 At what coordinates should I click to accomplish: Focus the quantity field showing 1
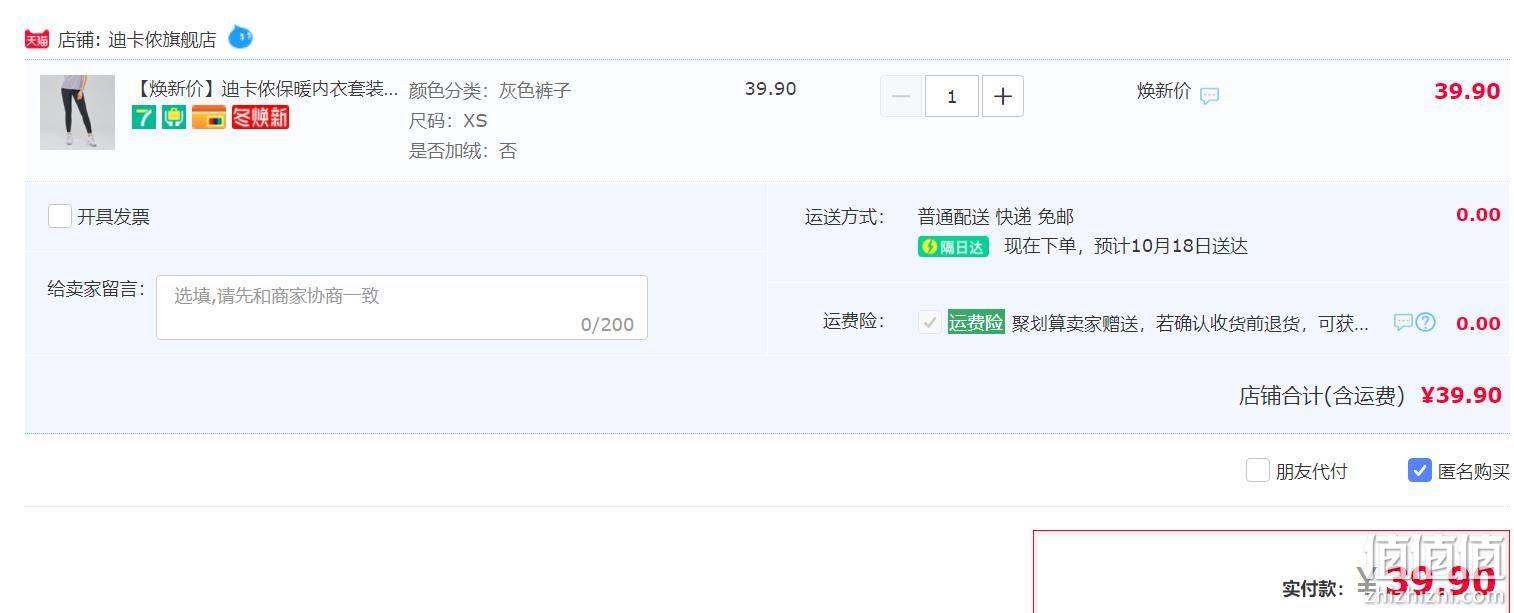point(952,96)
